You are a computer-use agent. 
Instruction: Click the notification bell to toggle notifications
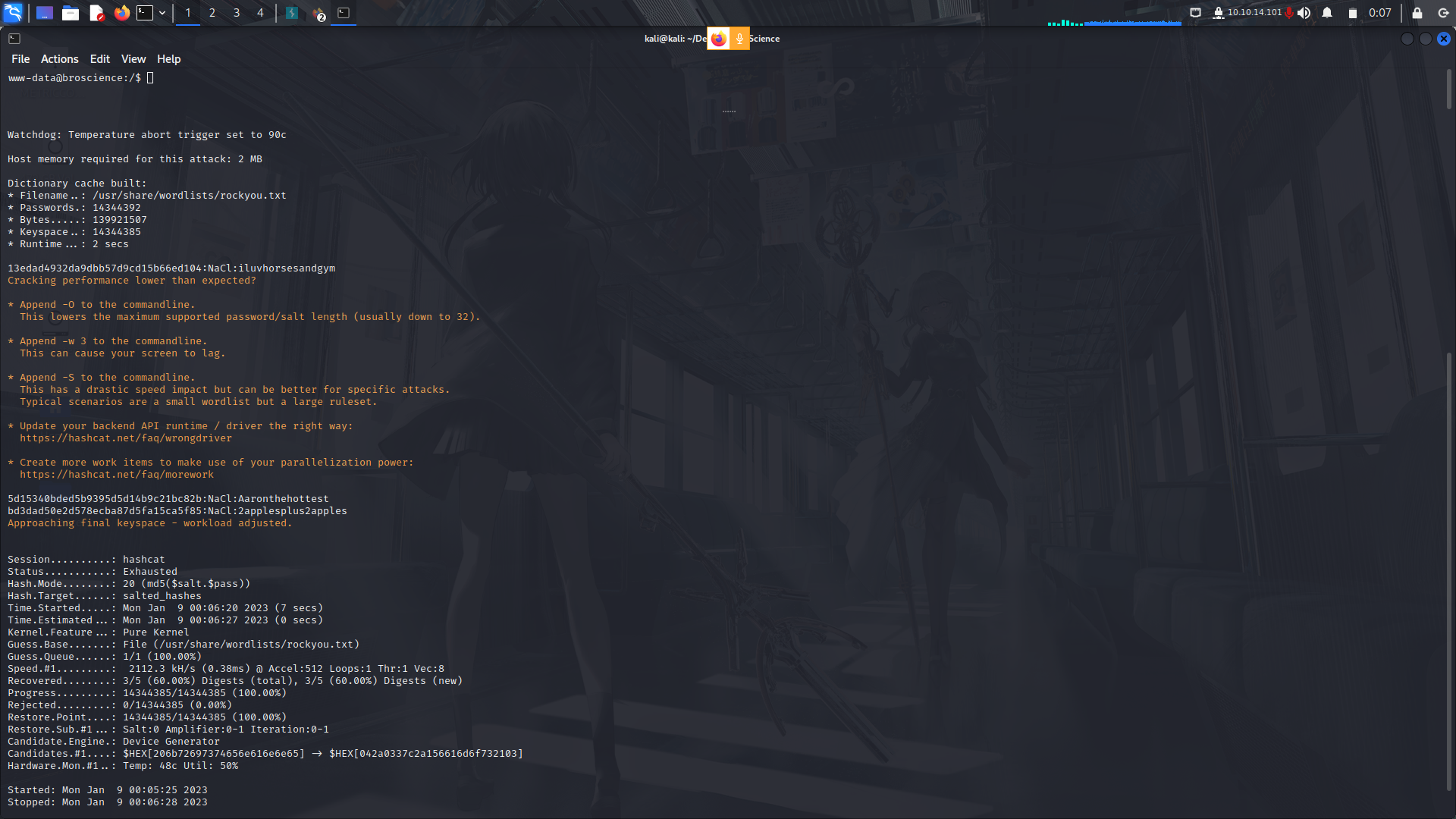click(1326, 13)
